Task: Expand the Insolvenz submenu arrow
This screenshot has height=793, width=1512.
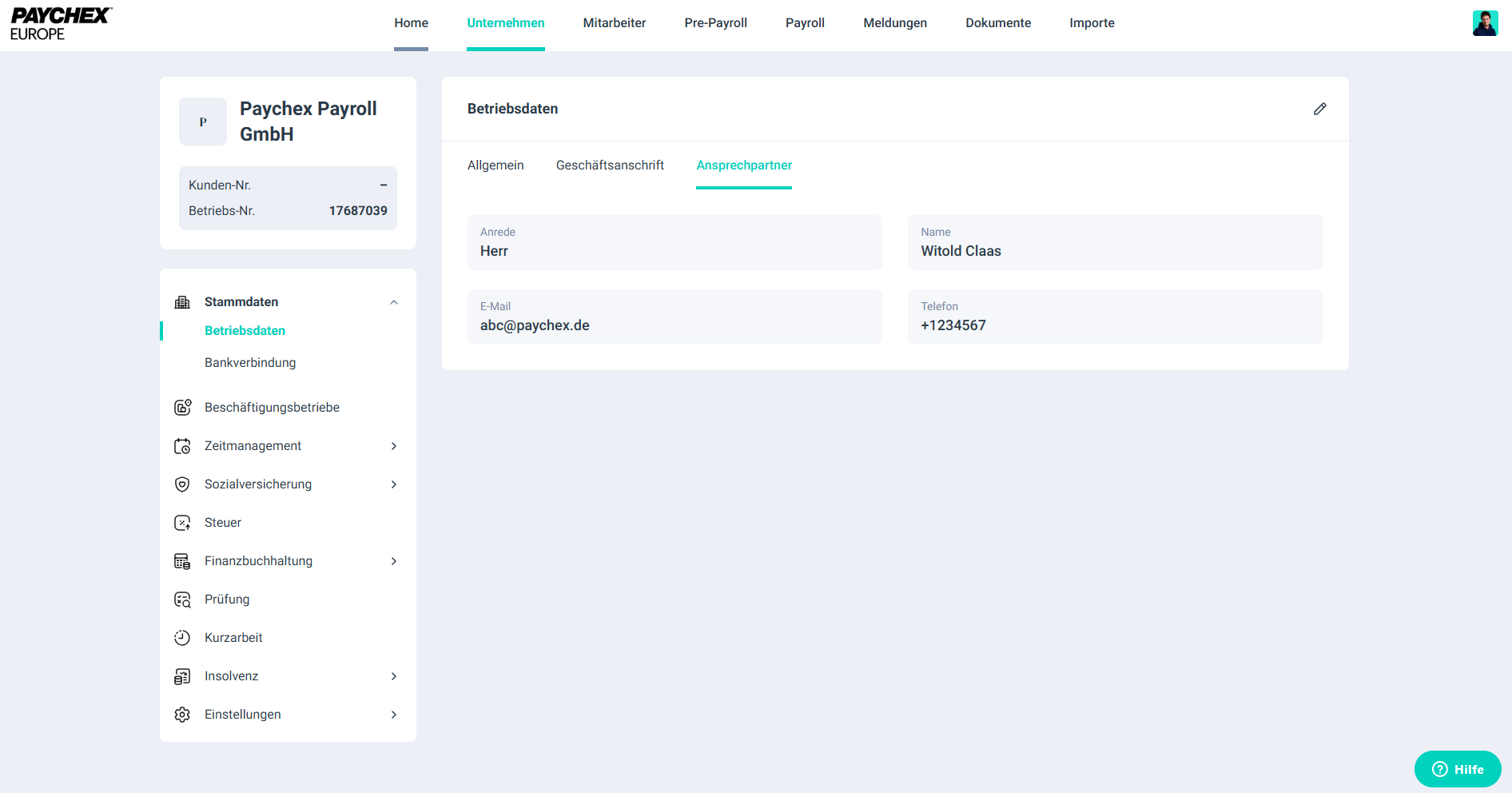Action: pyautogui.click(x=394, y=676)
